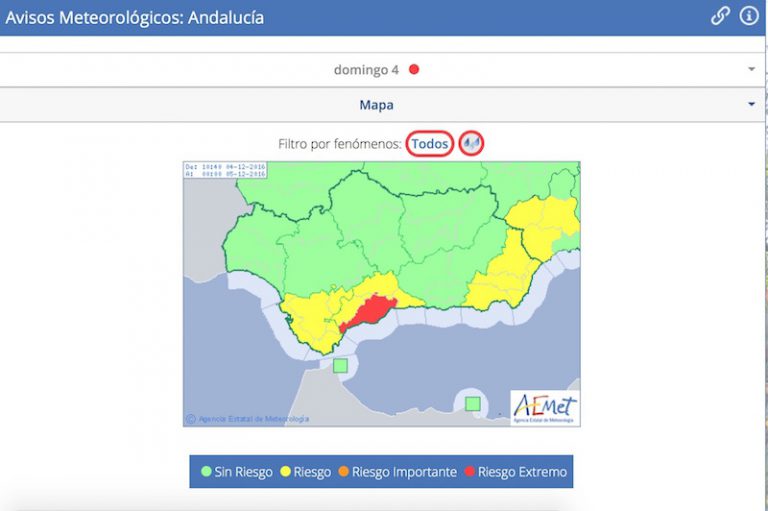
Task: Select the domingo 4 day header
Action: click(x=366, y=70)
